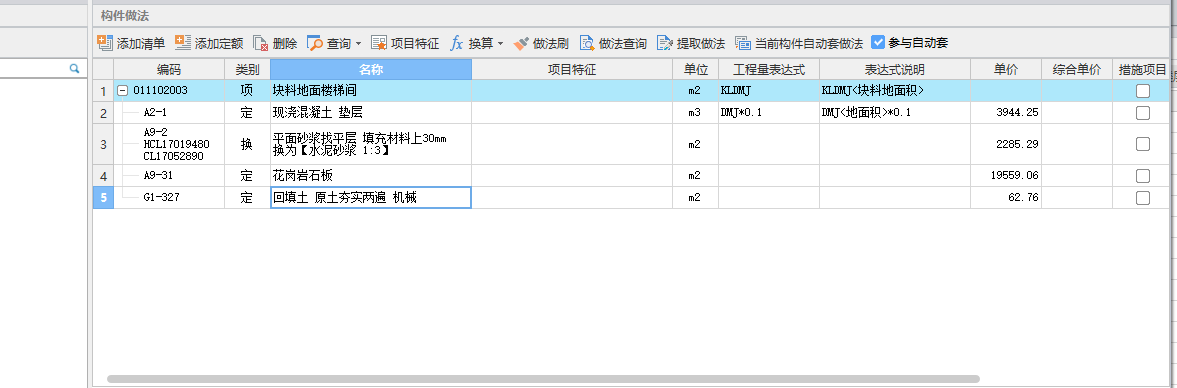Open the 换算 dropdown arrow
Viewport: 1177px width, 388px height.
500,44
